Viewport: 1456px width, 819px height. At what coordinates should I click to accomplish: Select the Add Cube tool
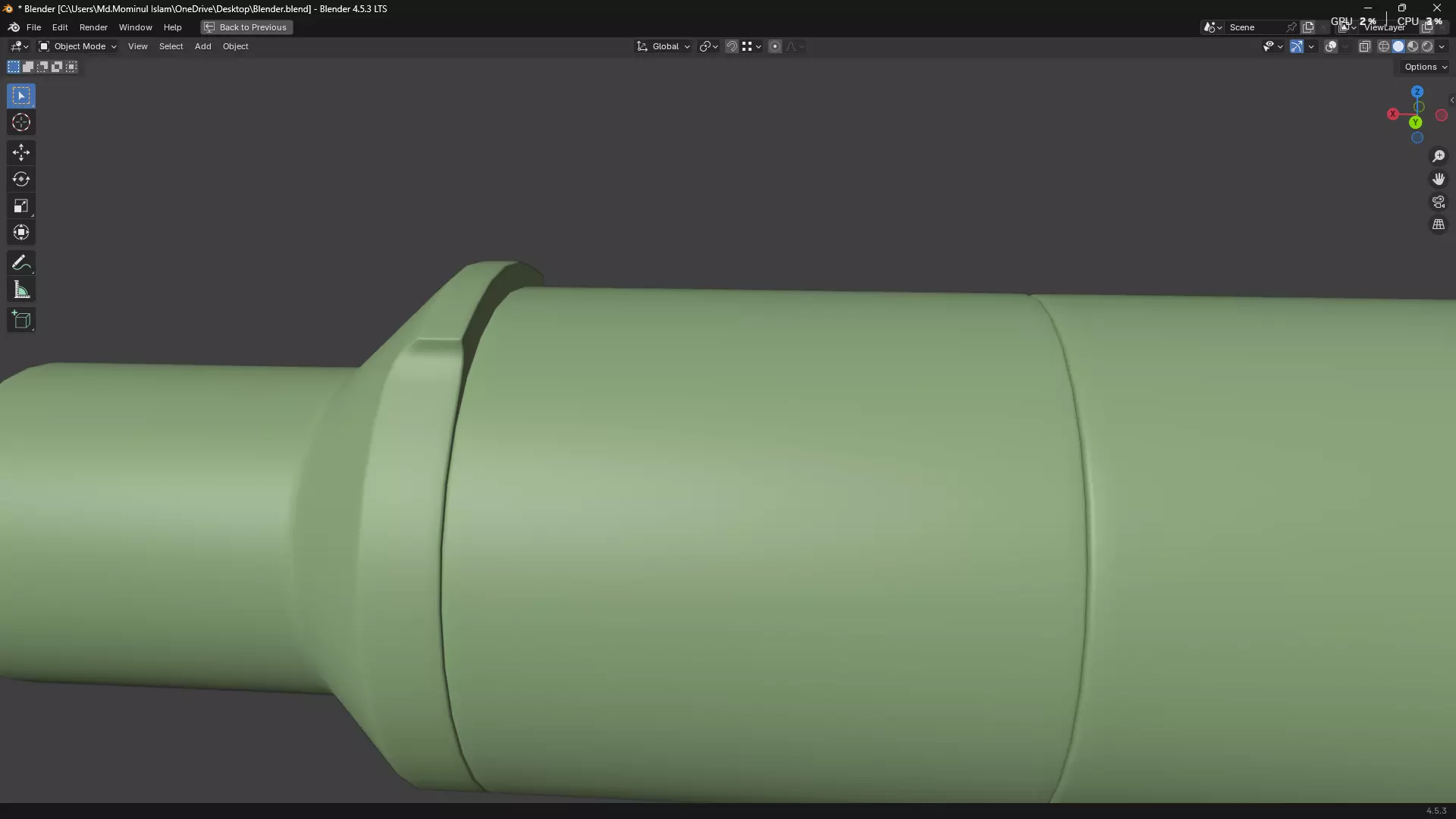coord(21,320)
